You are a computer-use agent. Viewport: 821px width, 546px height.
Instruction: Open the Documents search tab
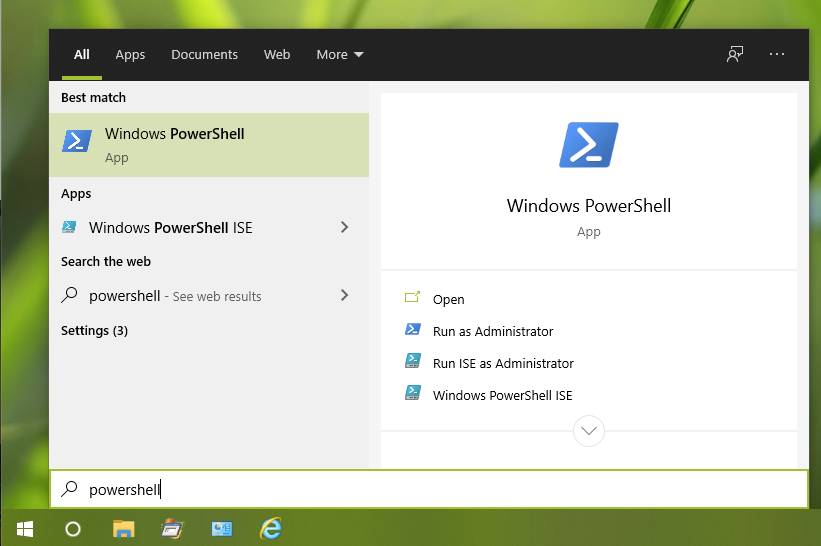(x=204, y=54)
